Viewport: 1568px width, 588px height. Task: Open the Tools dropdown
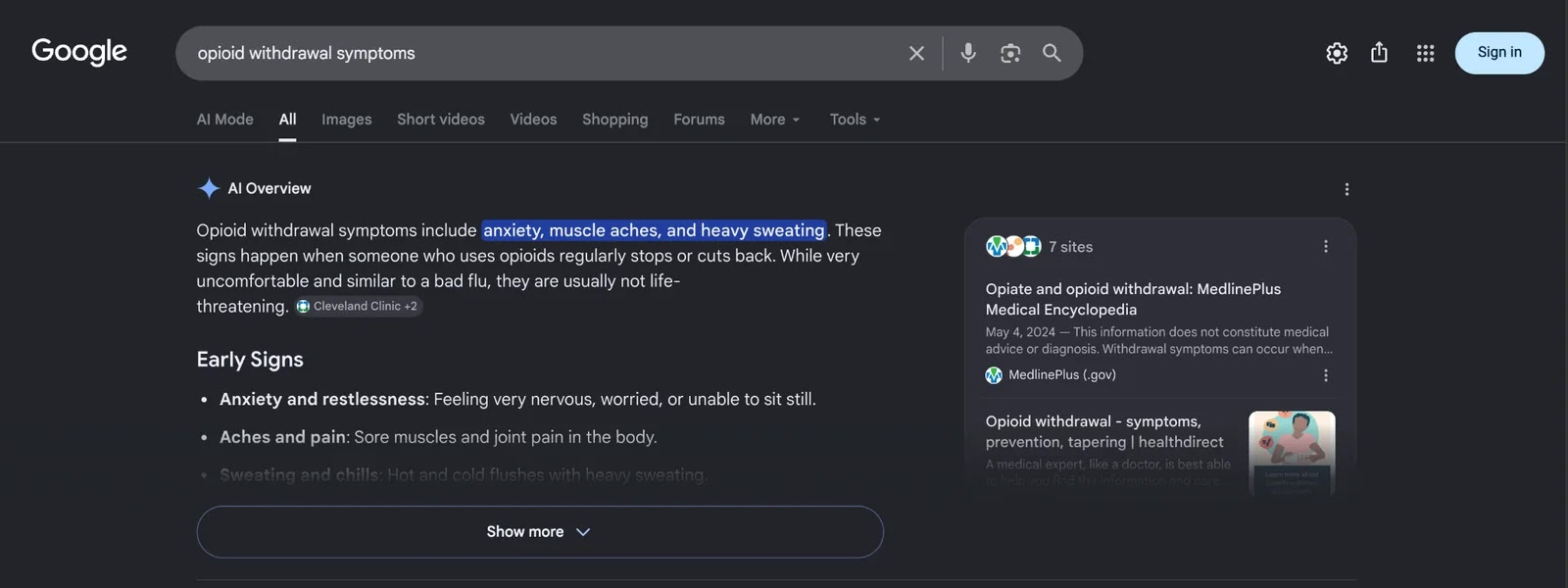point(855,120)
